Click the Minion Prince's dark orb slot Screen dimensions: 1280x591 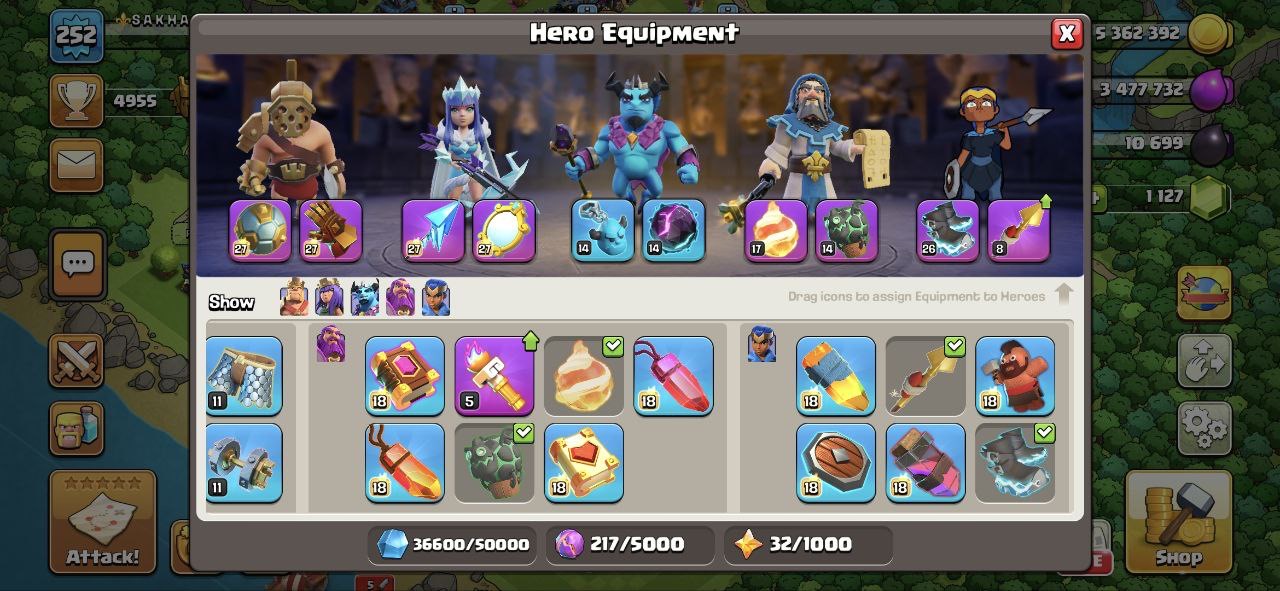point(674,230)
